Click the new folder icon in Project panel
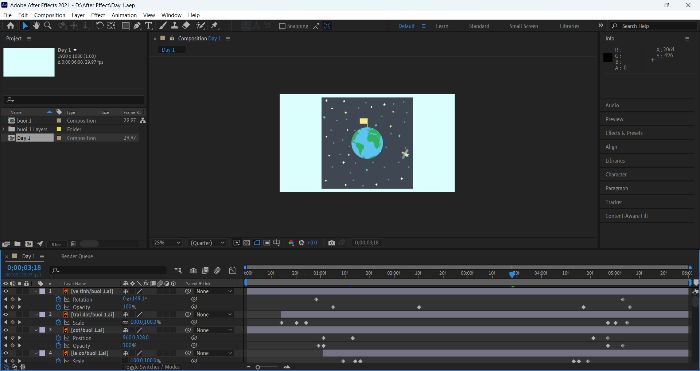This screenshot has height=371, width=700. click(x=17, y=244)
